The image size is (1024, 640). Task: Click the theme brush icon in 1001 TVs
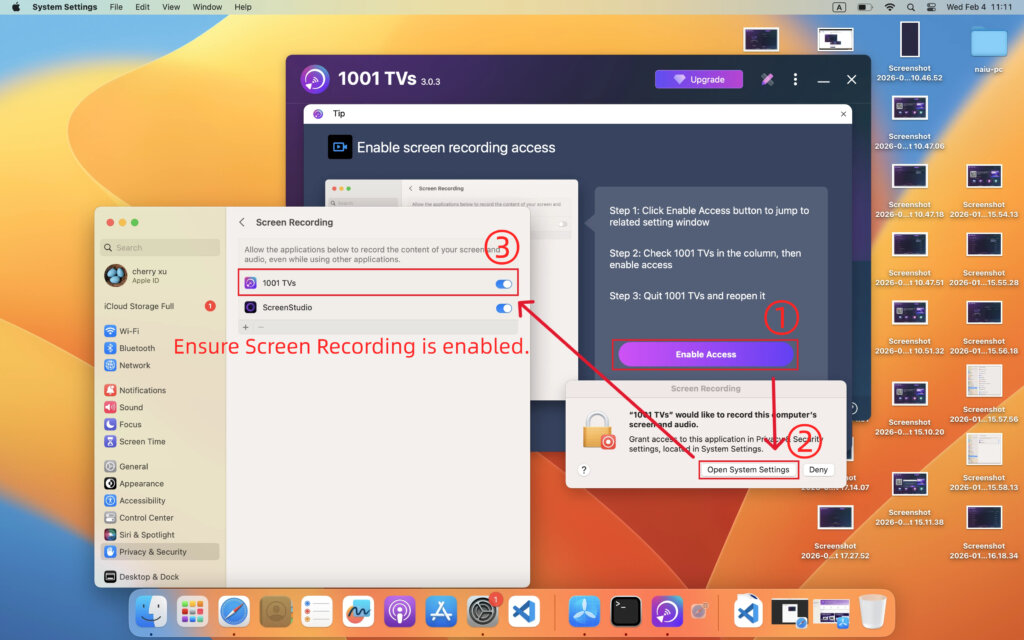(767, 80)
